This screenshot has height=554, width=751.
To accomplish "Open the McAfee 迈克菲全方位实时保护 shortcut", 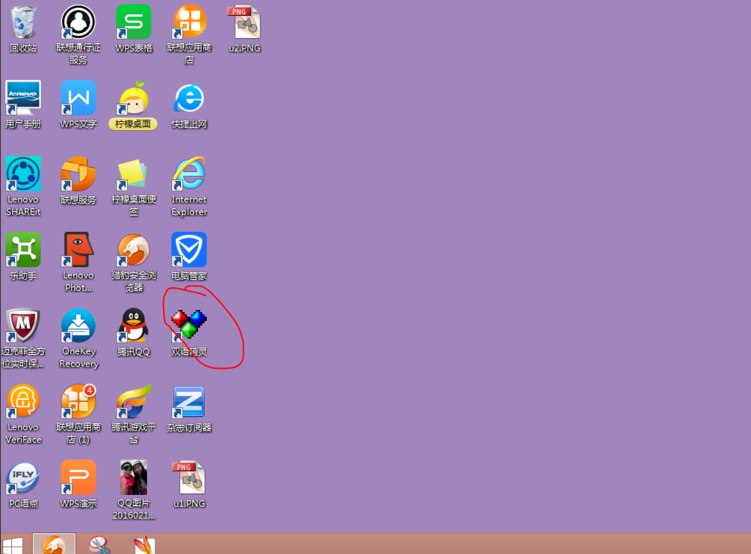I will point(23,326).
